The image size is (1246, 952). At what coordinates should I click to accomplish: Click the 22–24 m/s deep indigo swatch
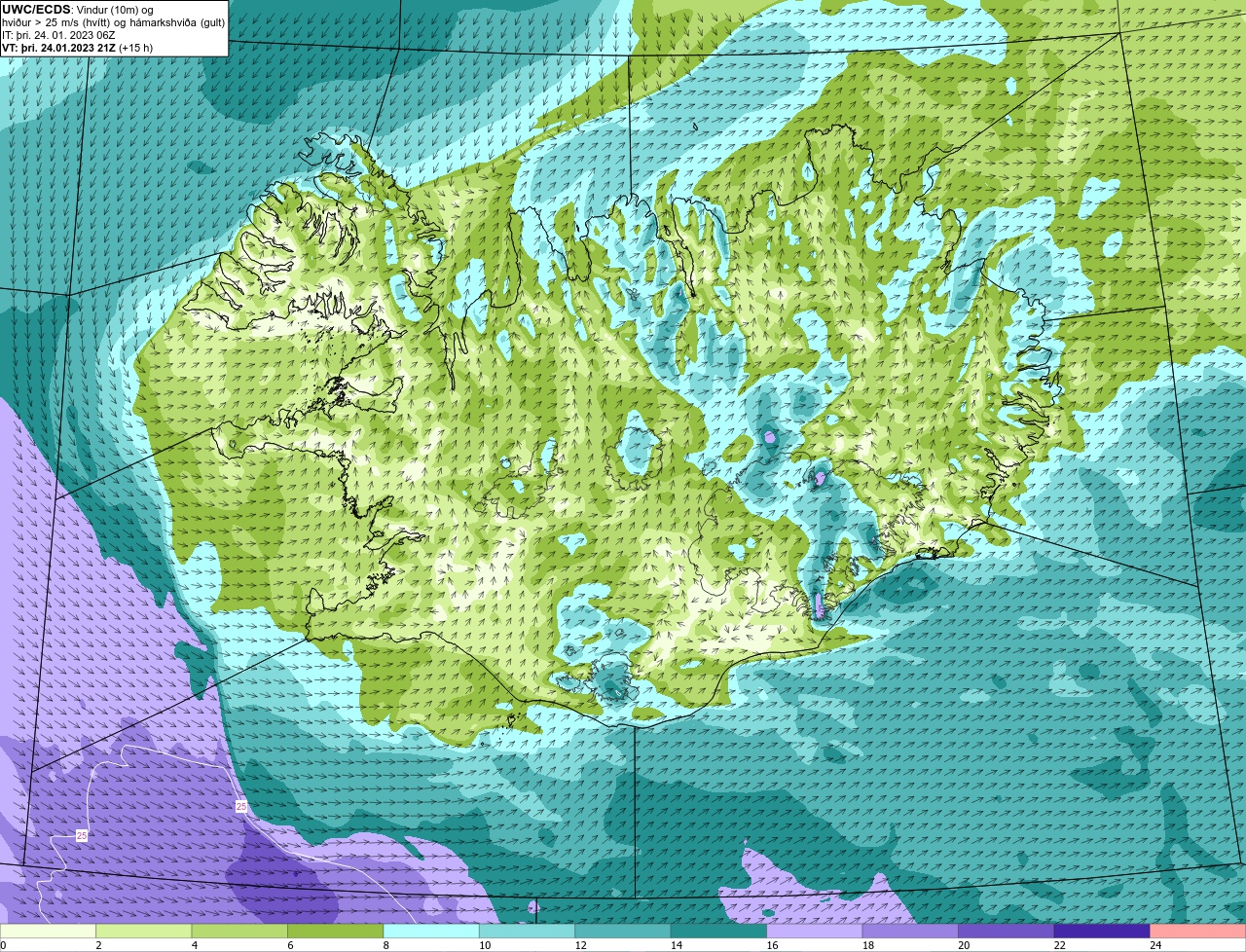1101,931
